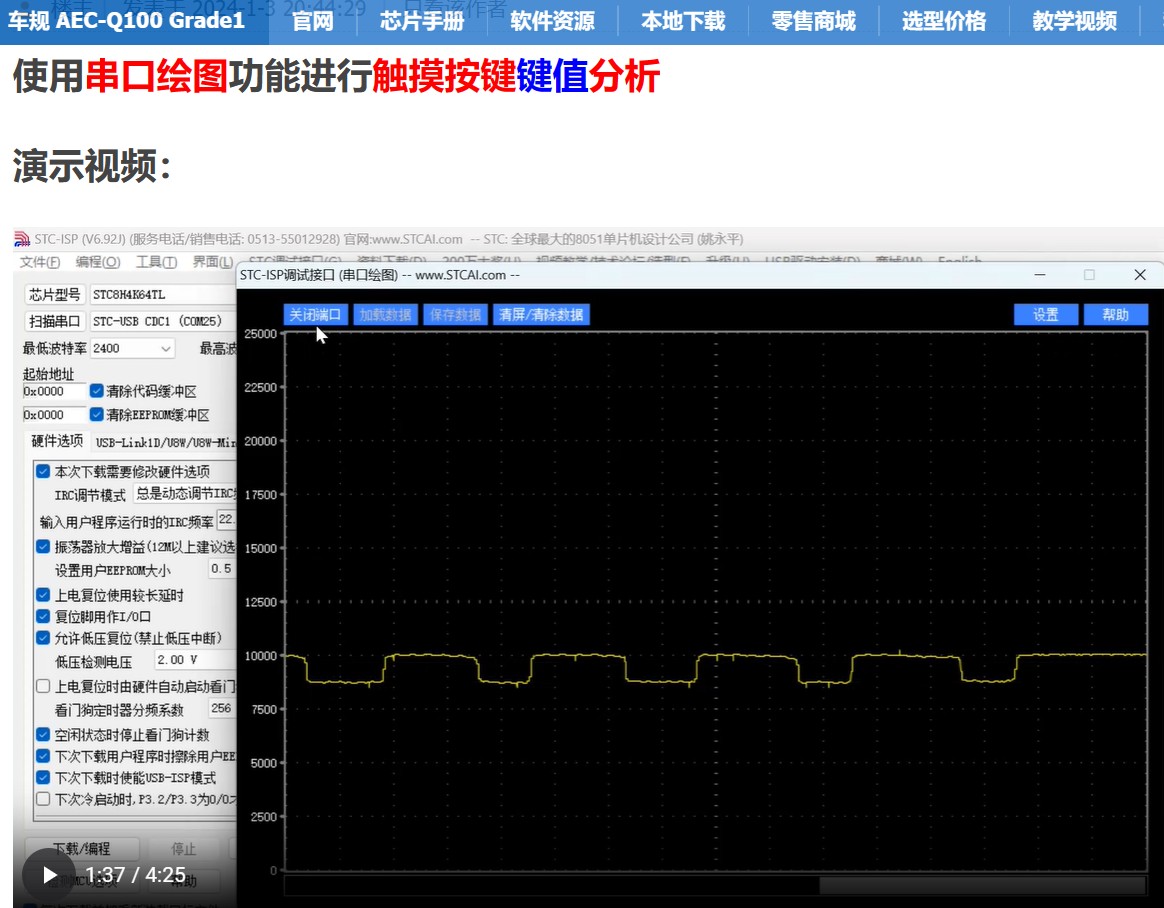Click the 关闭端口 button

[315, 315]
